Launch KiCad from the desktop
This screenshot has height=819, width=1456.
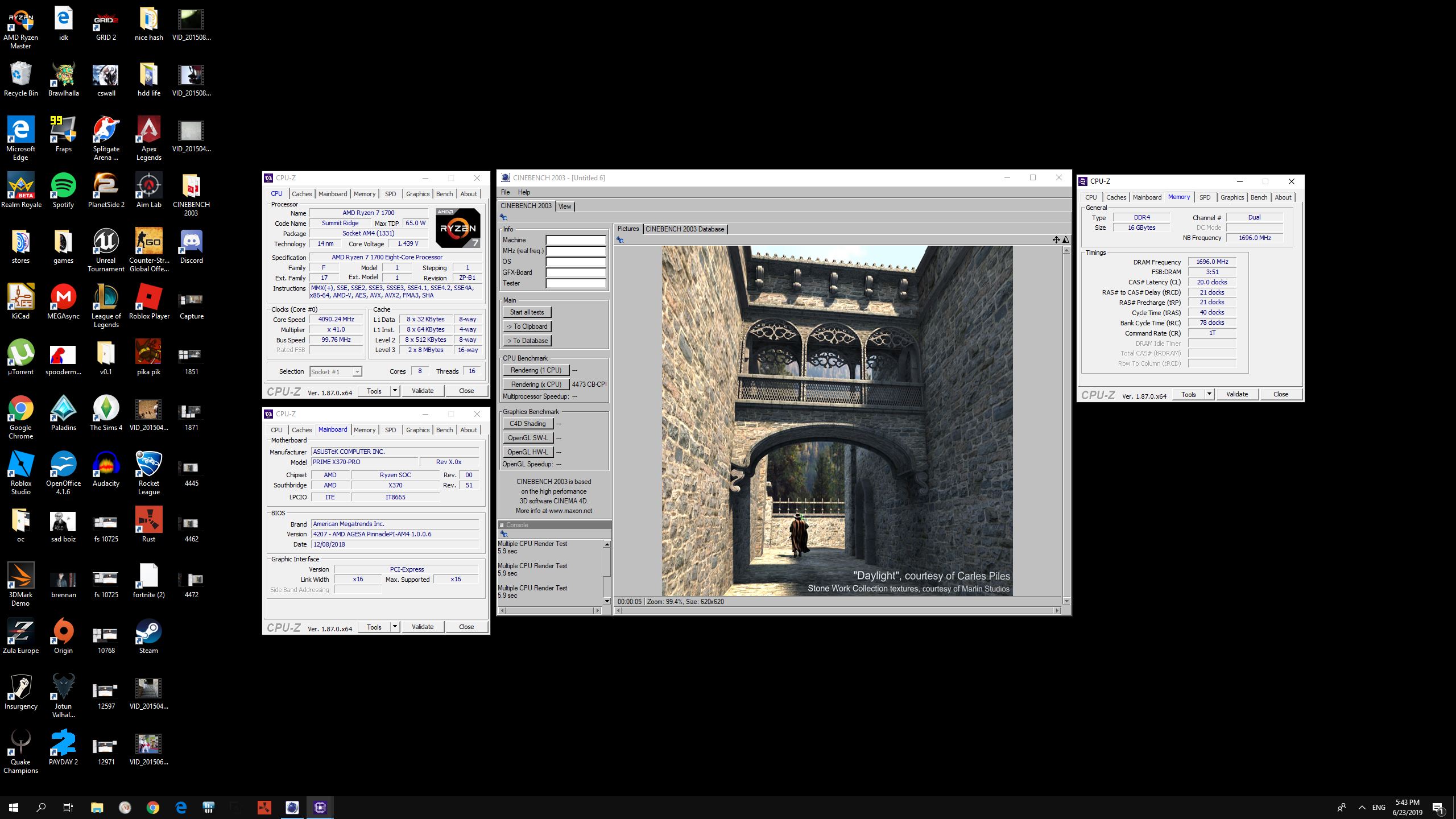pyautogui.click(x=20, y=303)
